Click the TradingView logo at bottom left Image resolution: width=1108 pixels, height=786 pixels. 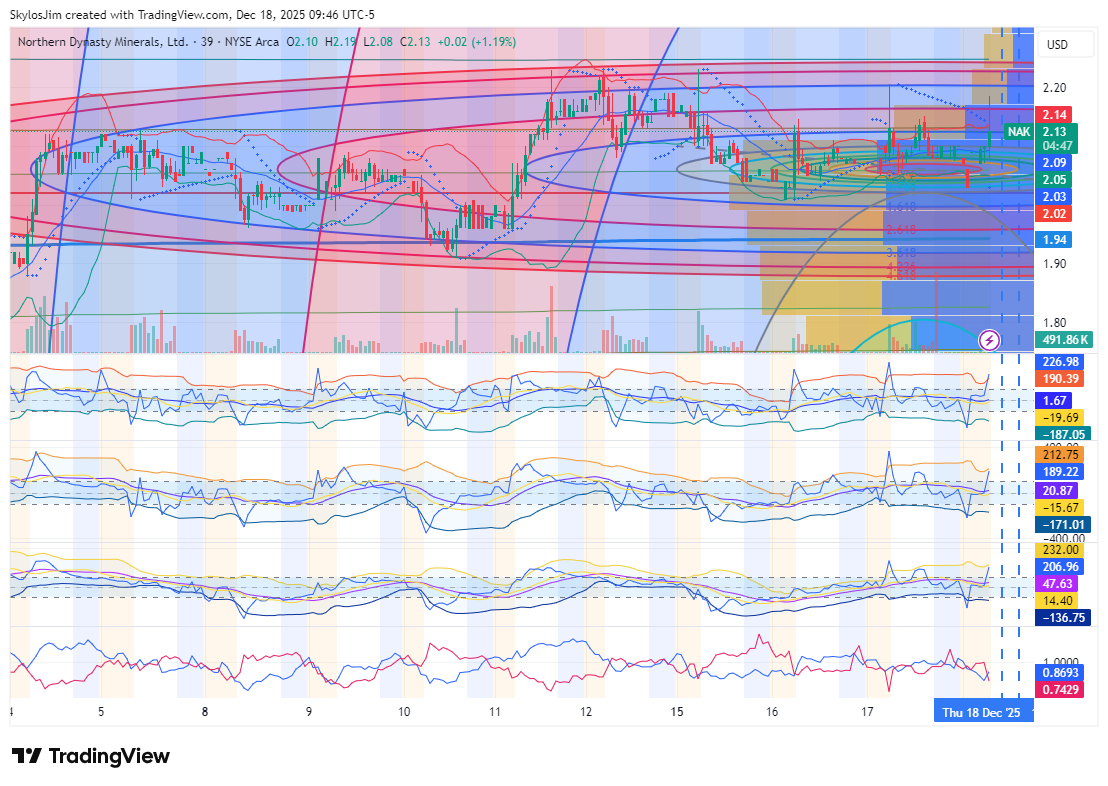90,756
